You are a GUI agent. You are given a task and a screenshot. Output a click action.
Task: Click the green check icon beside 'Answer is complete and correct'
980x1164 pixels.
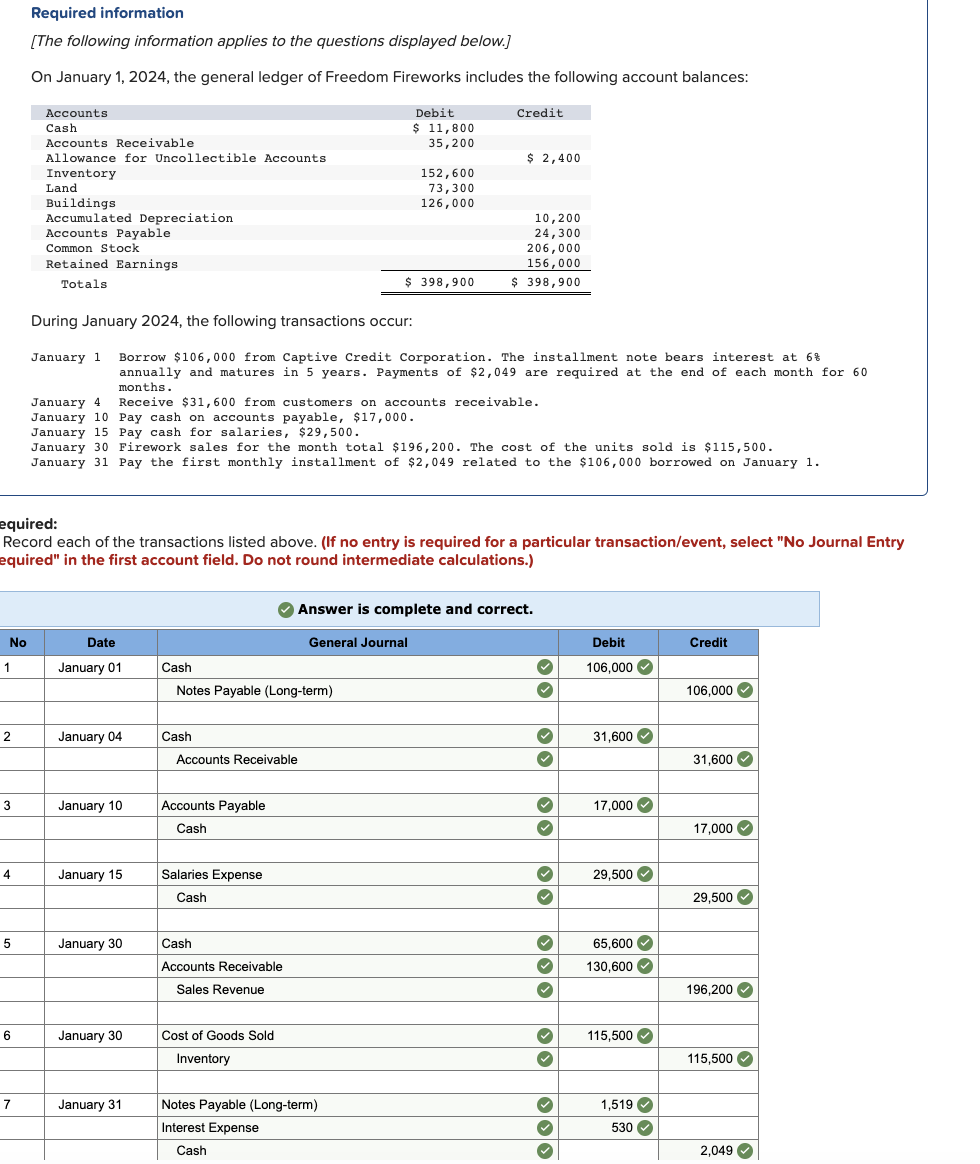pos(286,609)
